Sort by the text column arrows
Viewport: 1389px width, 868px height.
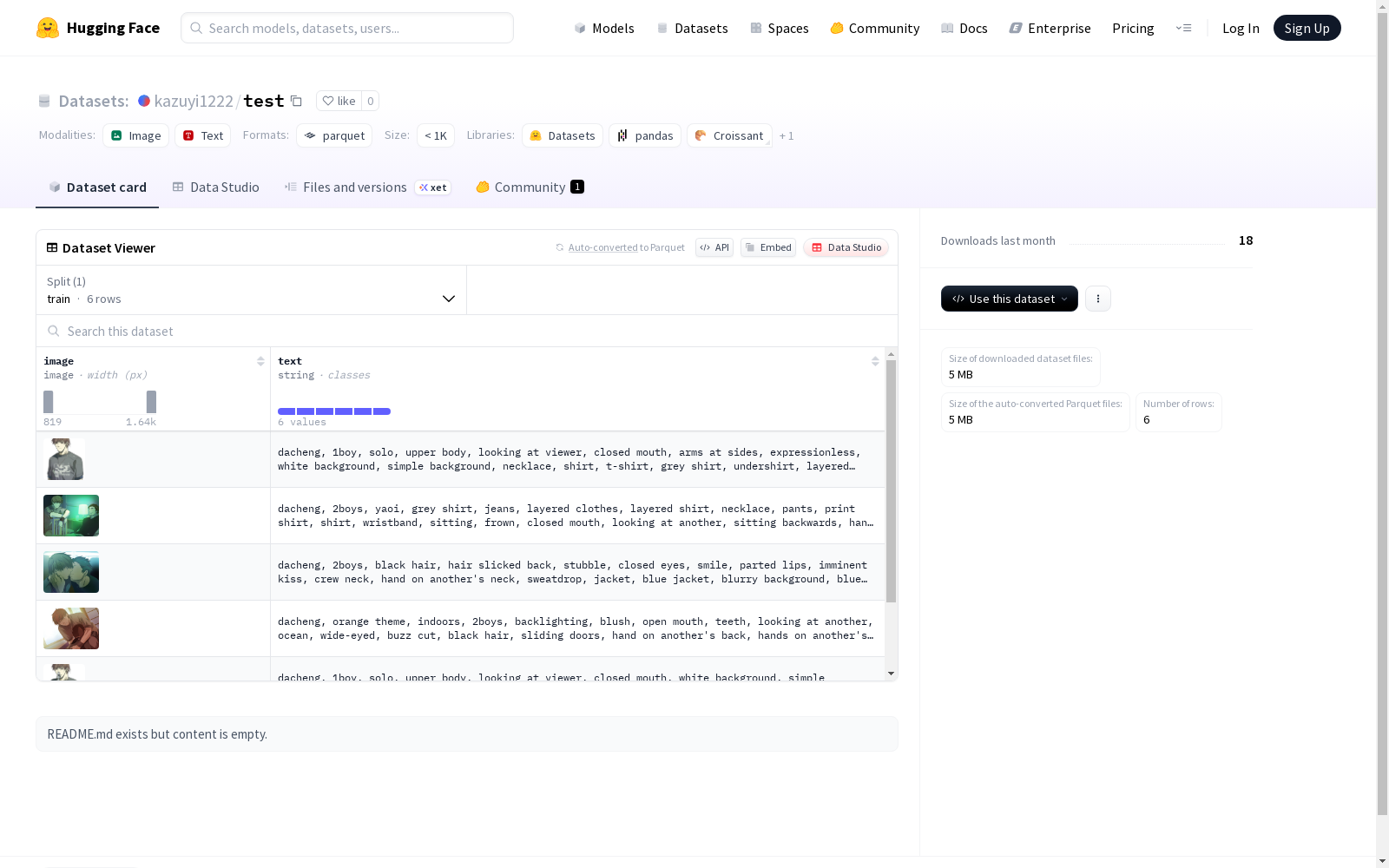[x=875, y=361]
